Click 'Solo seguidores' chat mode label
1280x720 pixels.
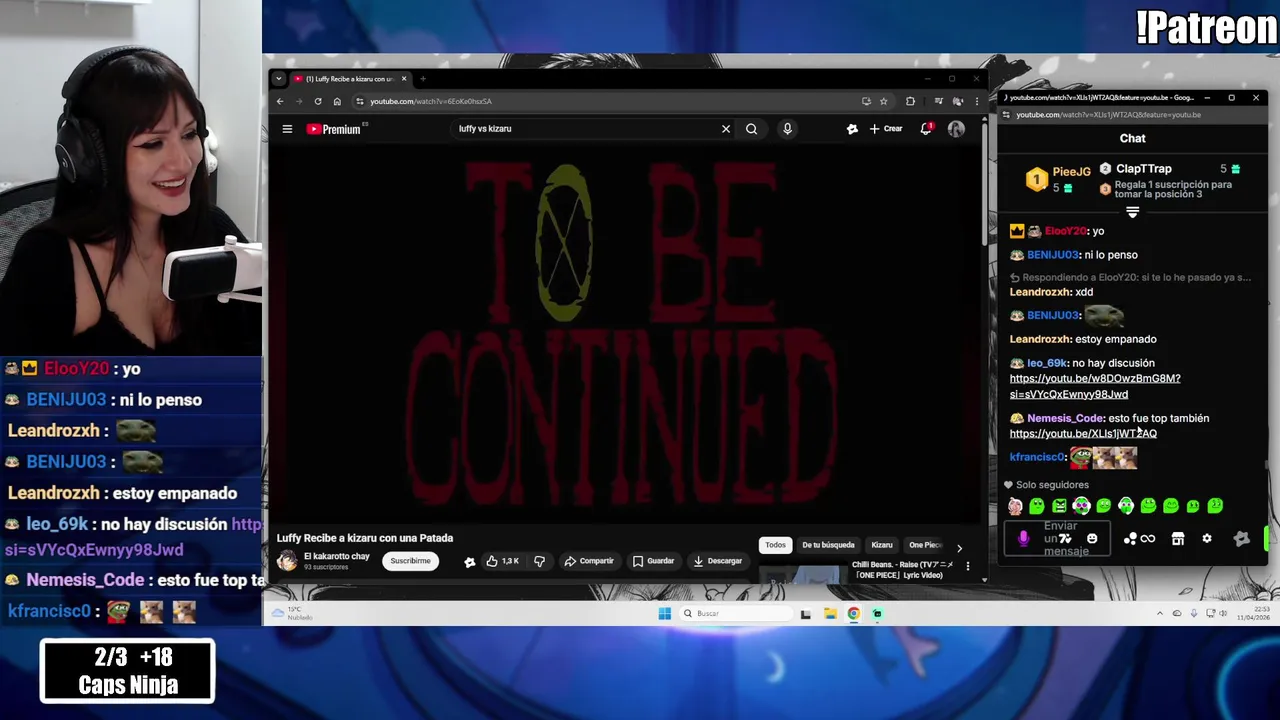point(1052,485)
